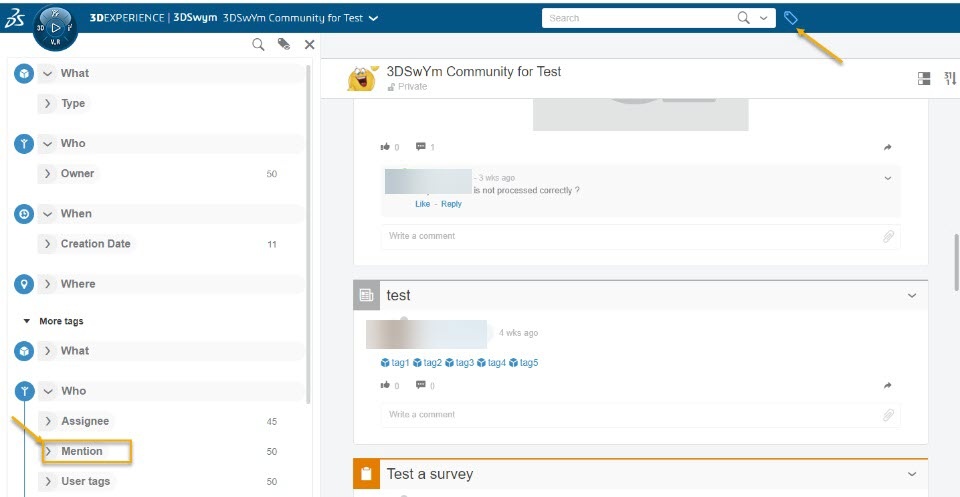The image size is (960, 497).
Task: Click the 3DS logo in the header
Action: coord(14,19)
